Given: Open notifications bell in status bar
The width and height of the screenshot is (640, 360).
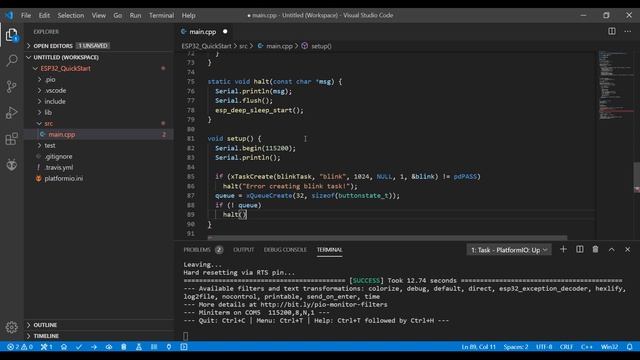Looking at the screenshot, I should [629, 347].
